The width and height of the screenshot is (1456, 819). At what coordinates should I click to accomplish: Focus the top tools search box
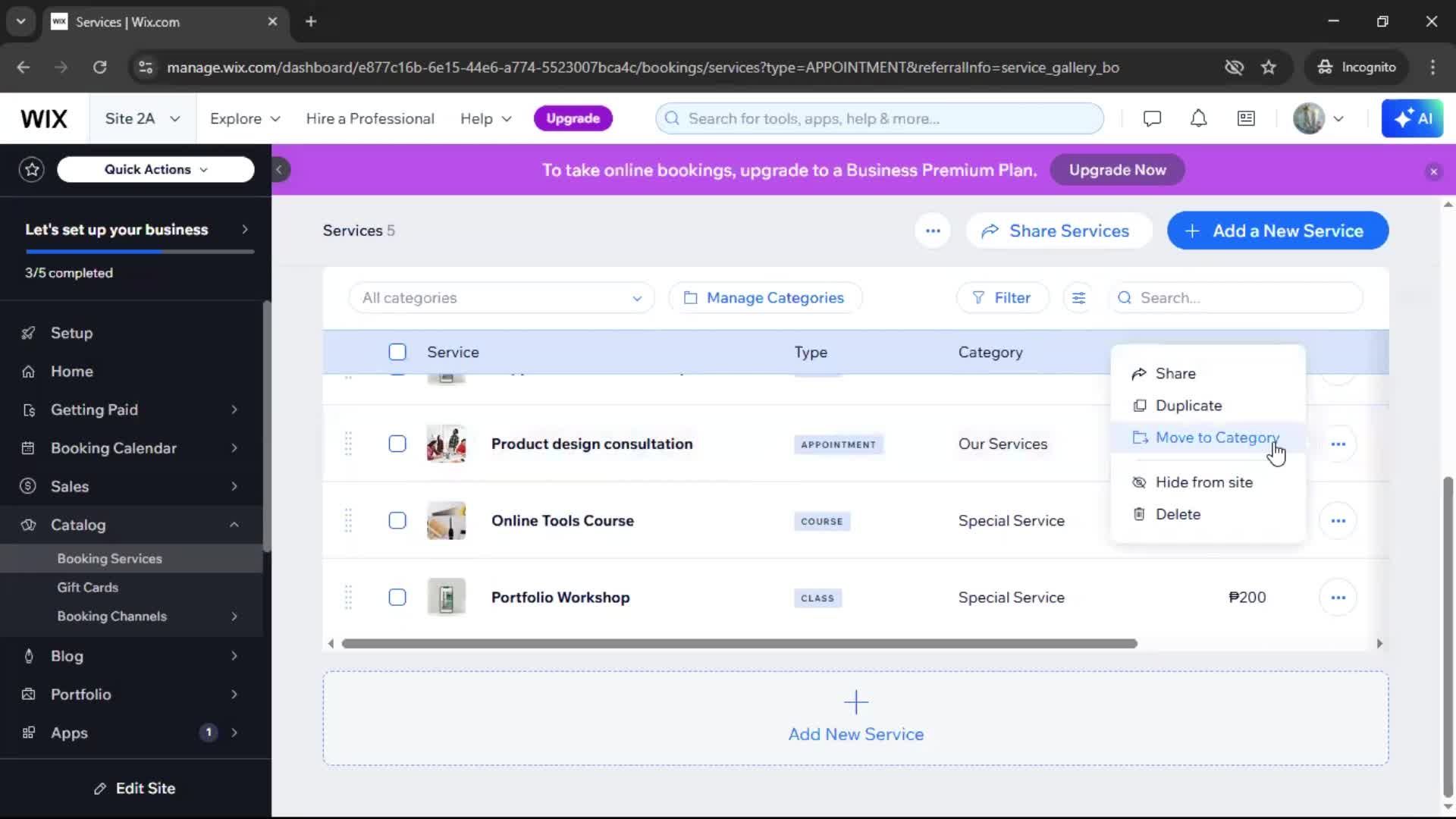click(880, 118)
